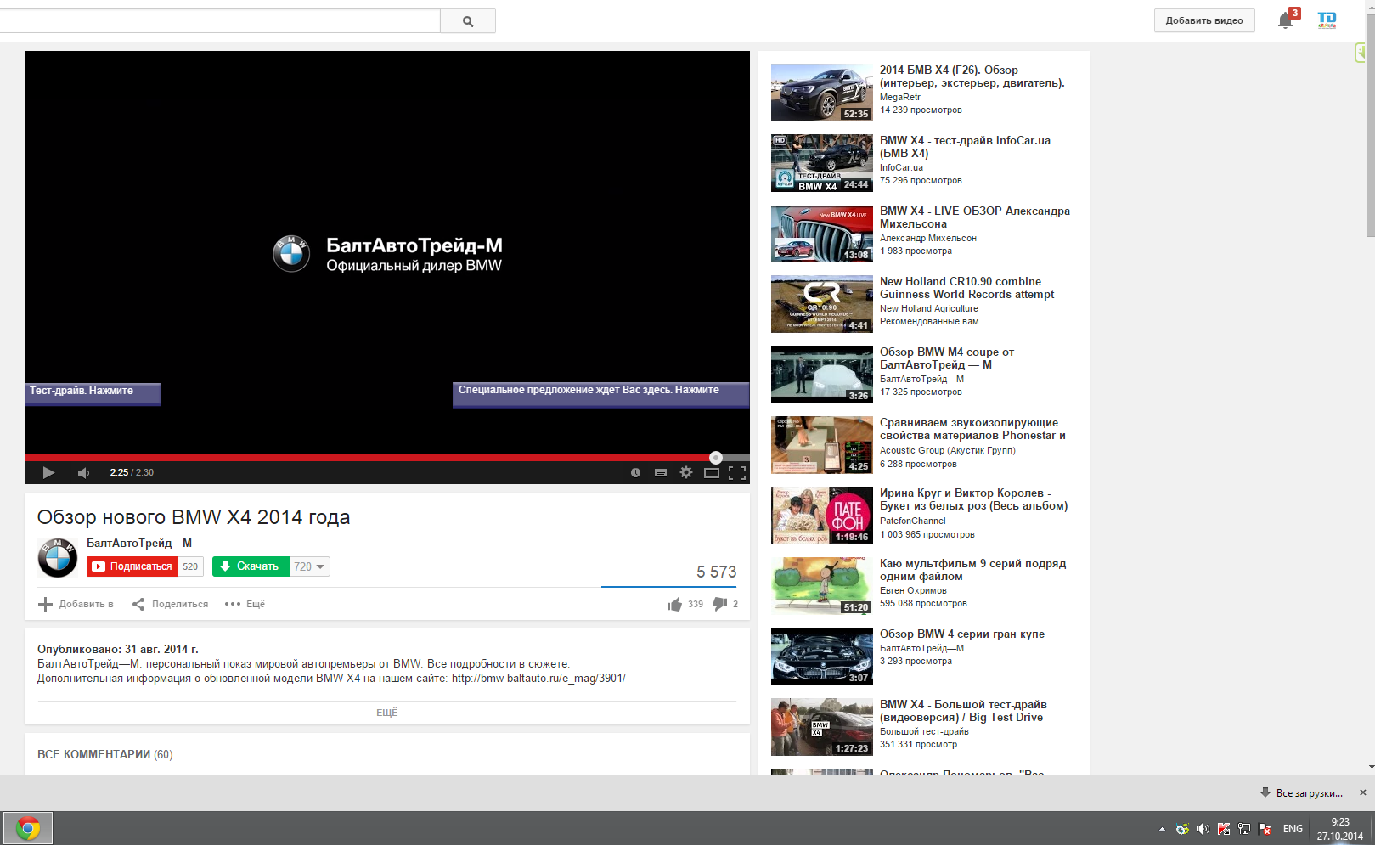The width and height of the screenshot is (1375, 868).
Task: Toggle the subtitles icon in the player
Action: pos(661,473)
